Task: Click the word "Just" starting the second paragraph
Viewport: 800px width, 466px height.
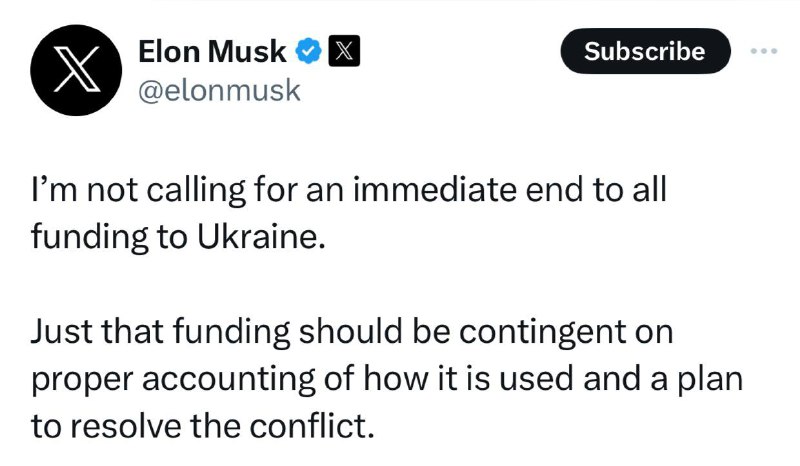Action: click(62, 331)
